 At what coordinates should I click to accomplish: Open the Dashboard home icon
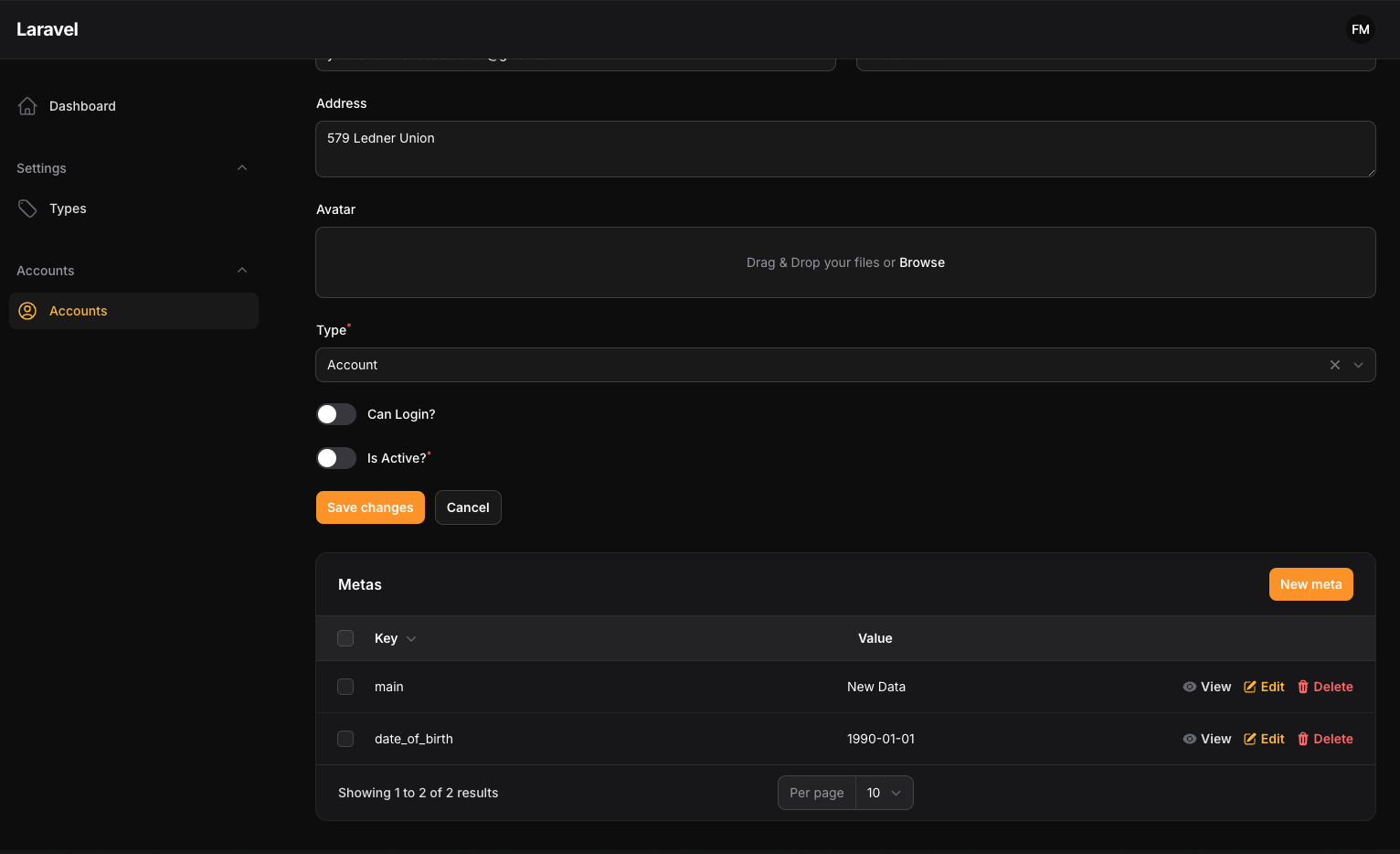point(27,106)
